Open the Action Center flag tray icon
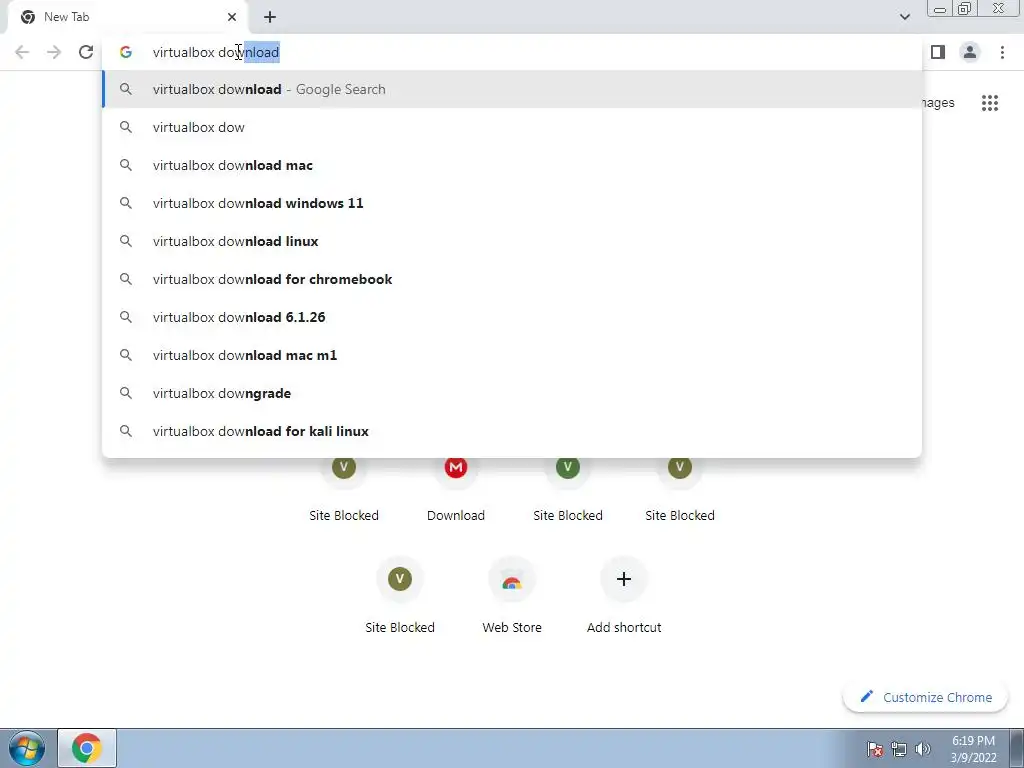The width and height of the screenshot is (1024, 768). [874, 749]
